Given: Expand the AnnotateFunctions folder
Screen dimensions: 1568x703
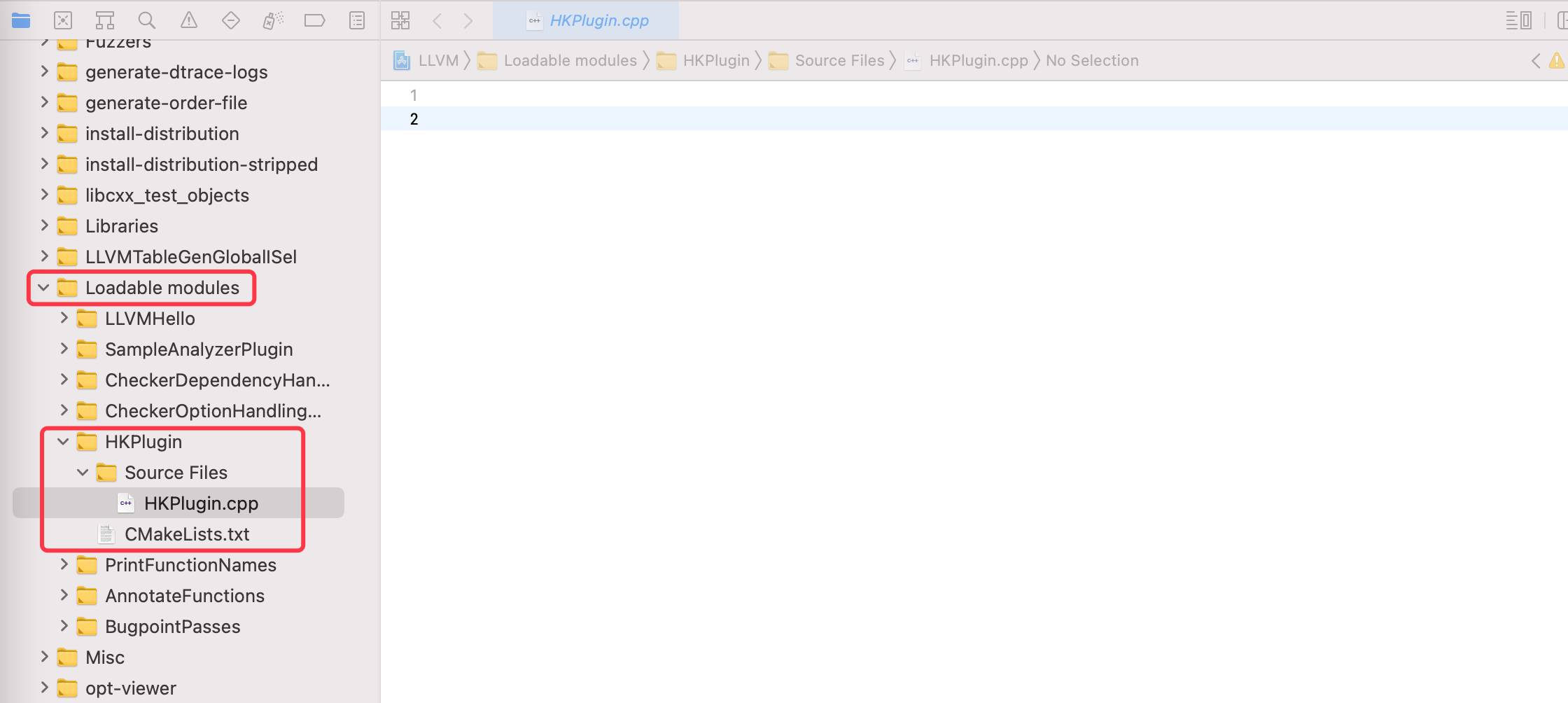Looking at the screenshot, I should pos(64,595).
